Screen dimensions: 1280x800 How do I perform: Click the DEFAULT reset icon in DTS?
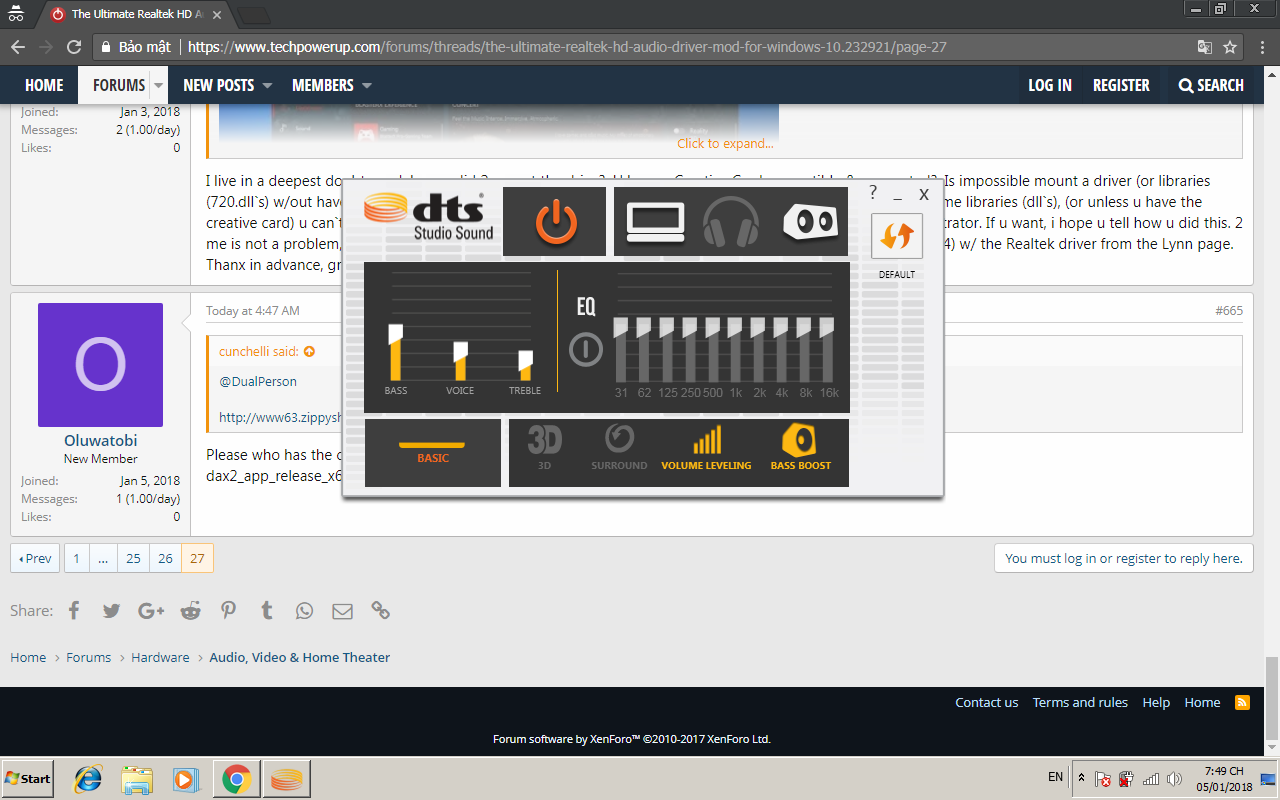click(x=897, y=236)
